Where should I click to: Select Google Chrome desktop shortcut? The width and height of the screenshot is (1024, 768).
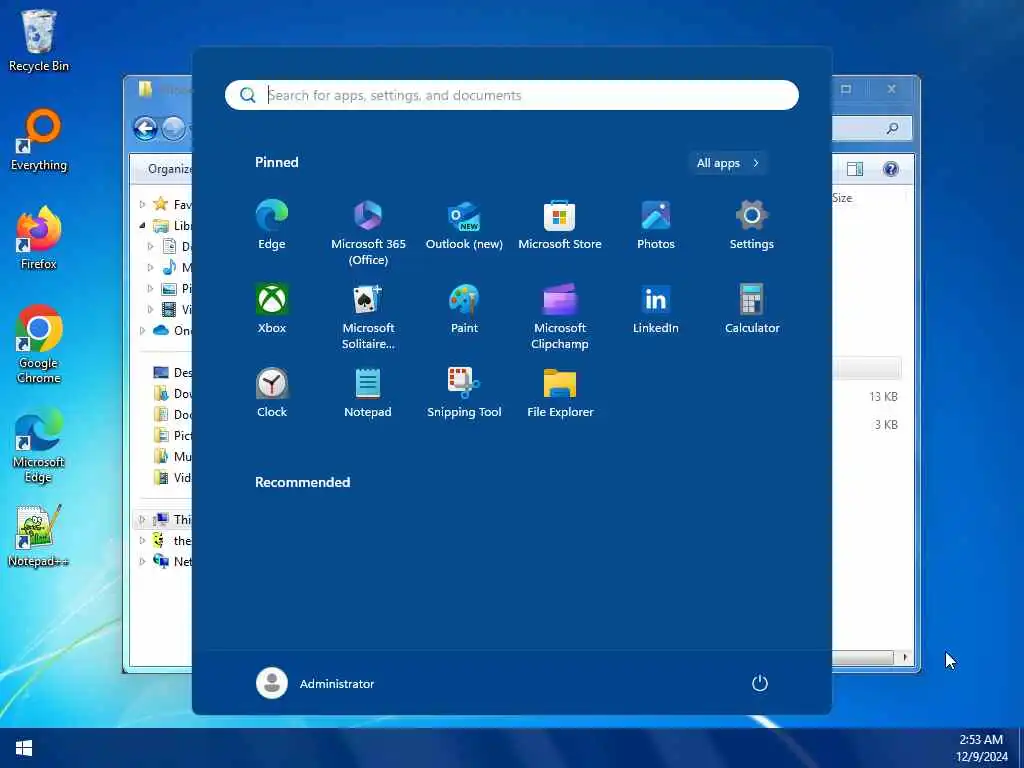pyautogui.click(x=39, y=345)
